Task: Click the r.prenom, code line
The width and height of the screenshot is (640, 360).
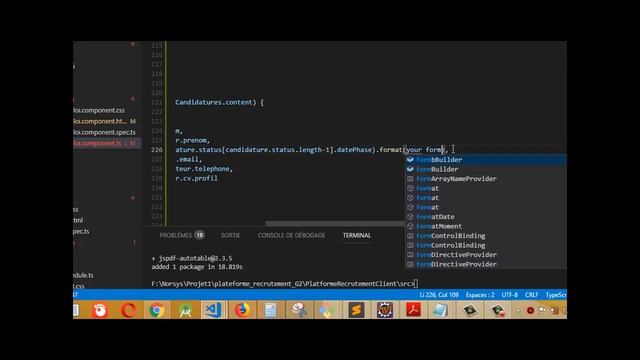Action: [192, 140]
